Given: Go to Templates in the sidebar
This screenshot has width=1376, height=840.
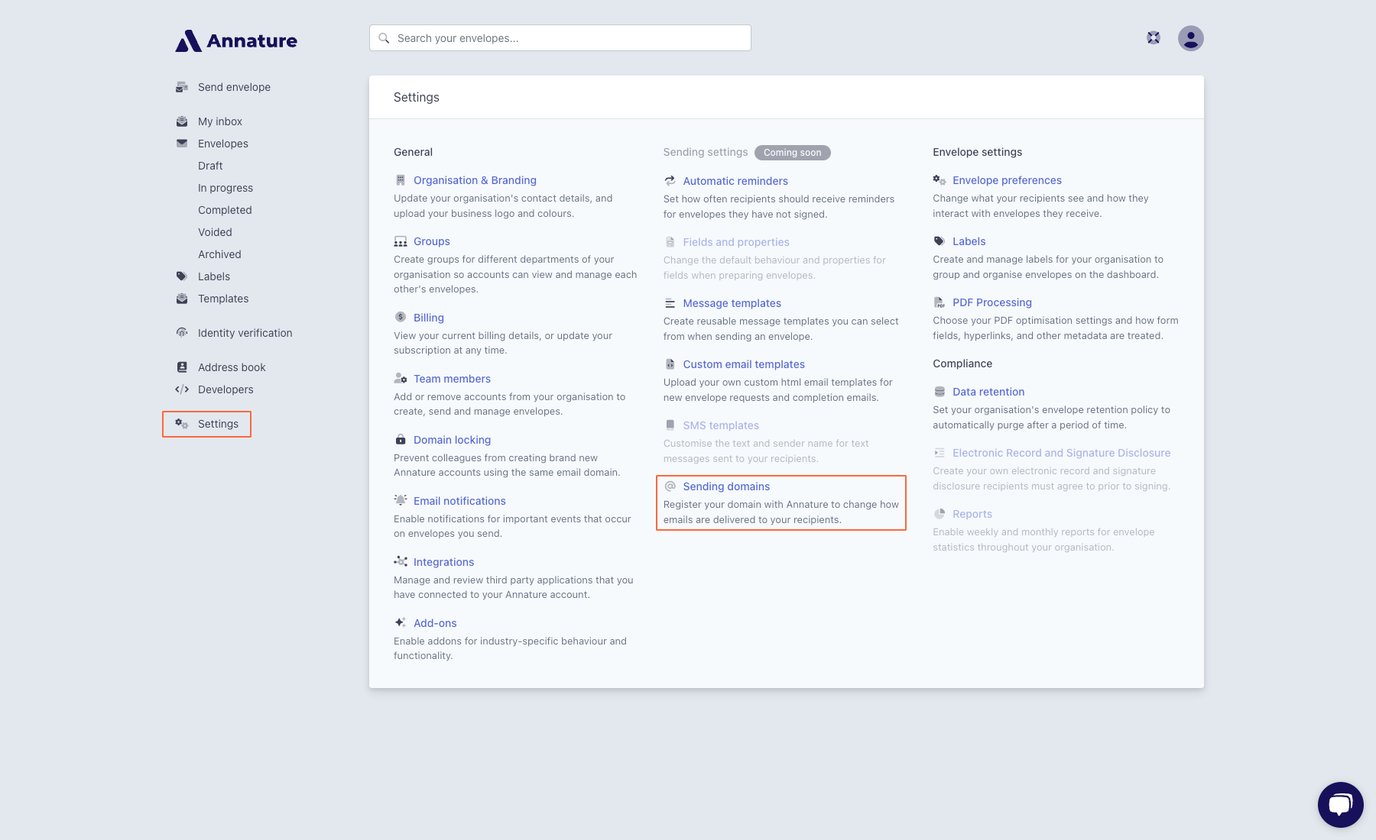Looking at the screenshot, I should point(223,299).
